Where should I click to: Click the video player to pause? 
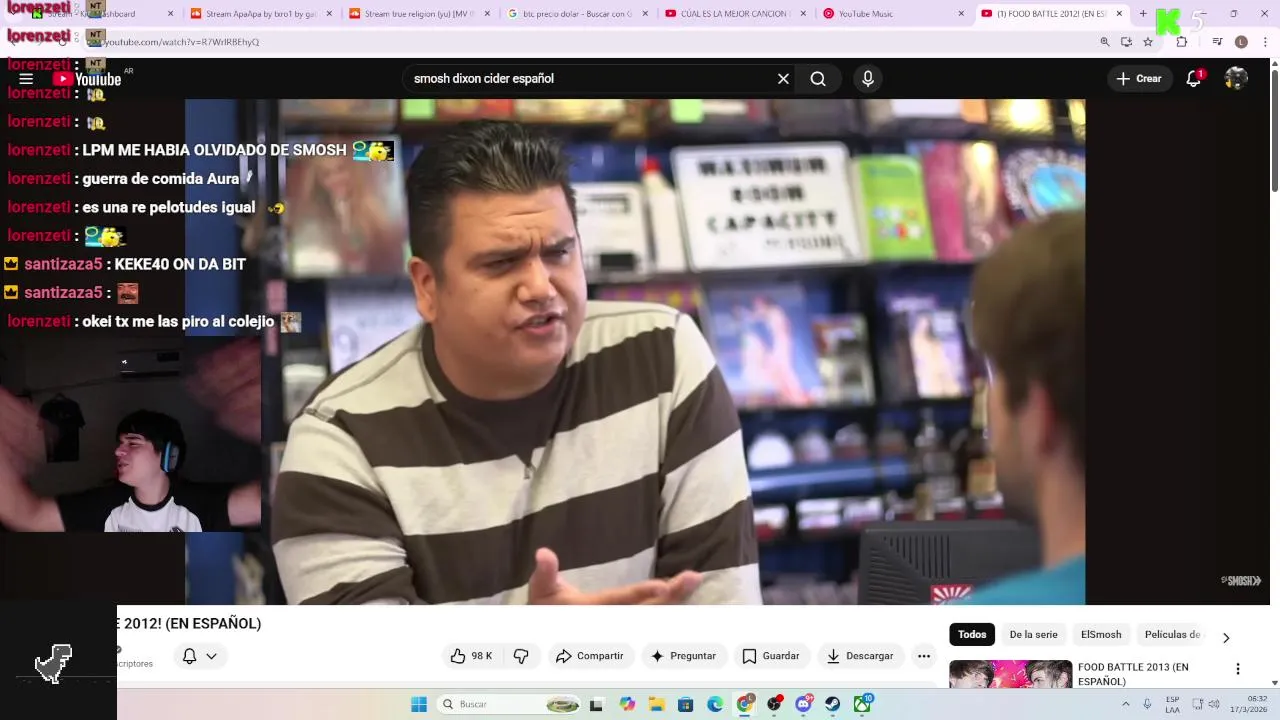coord(635,352)
